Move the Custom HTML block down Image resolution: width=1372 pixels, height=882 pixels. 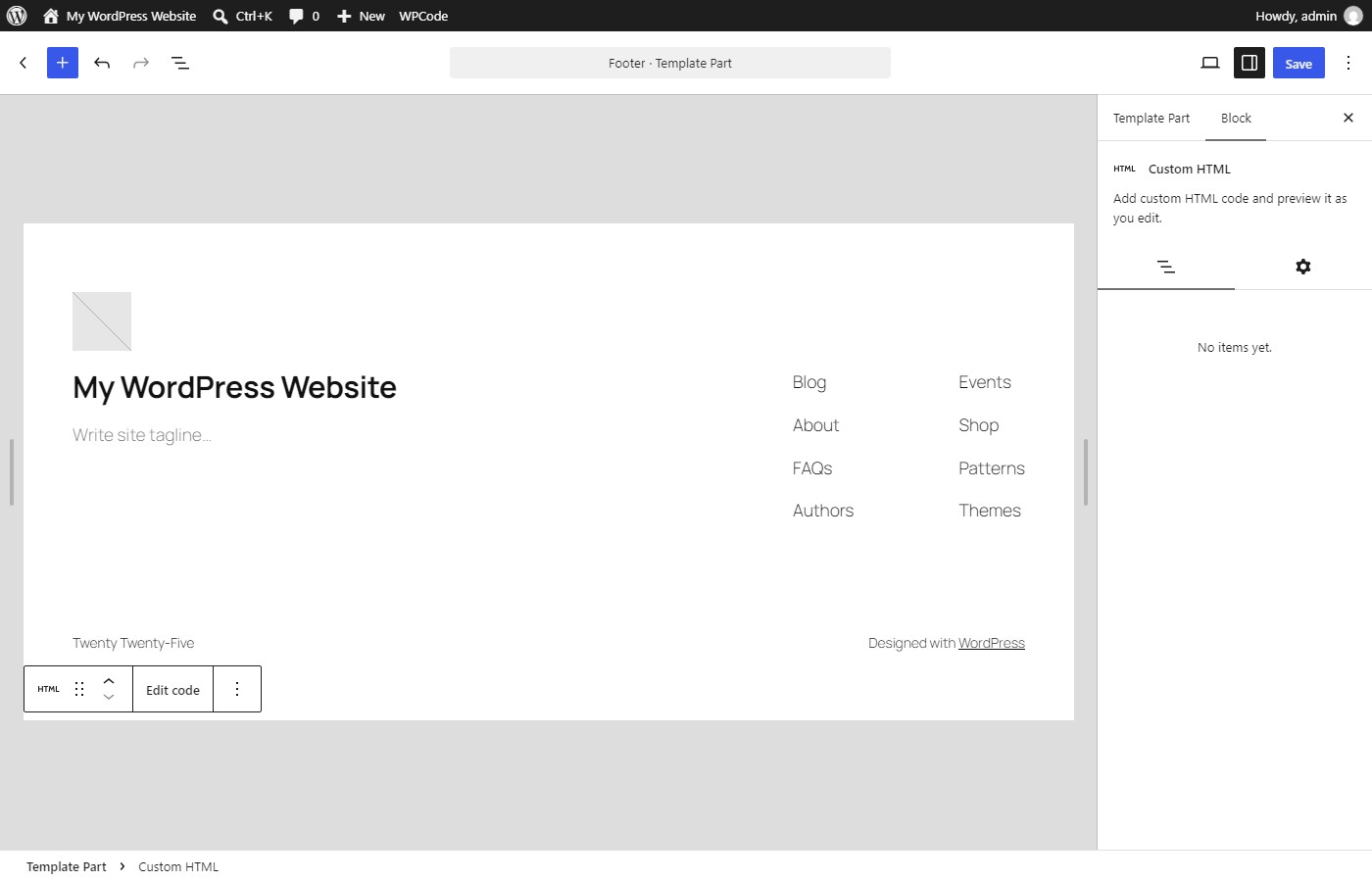[x=109, y=697]
